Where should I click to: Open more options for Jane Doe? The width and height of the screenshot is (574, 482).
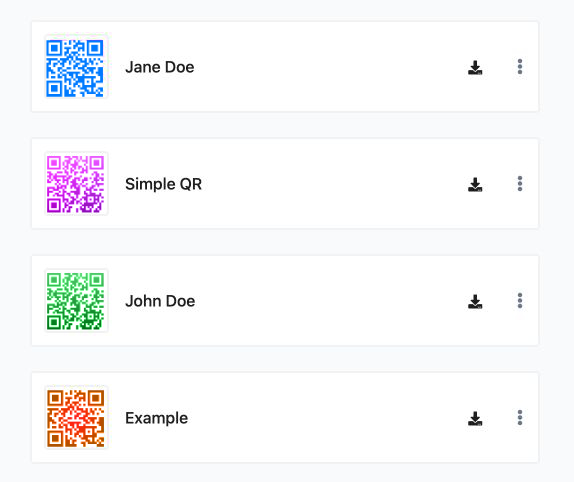(520, 67)
